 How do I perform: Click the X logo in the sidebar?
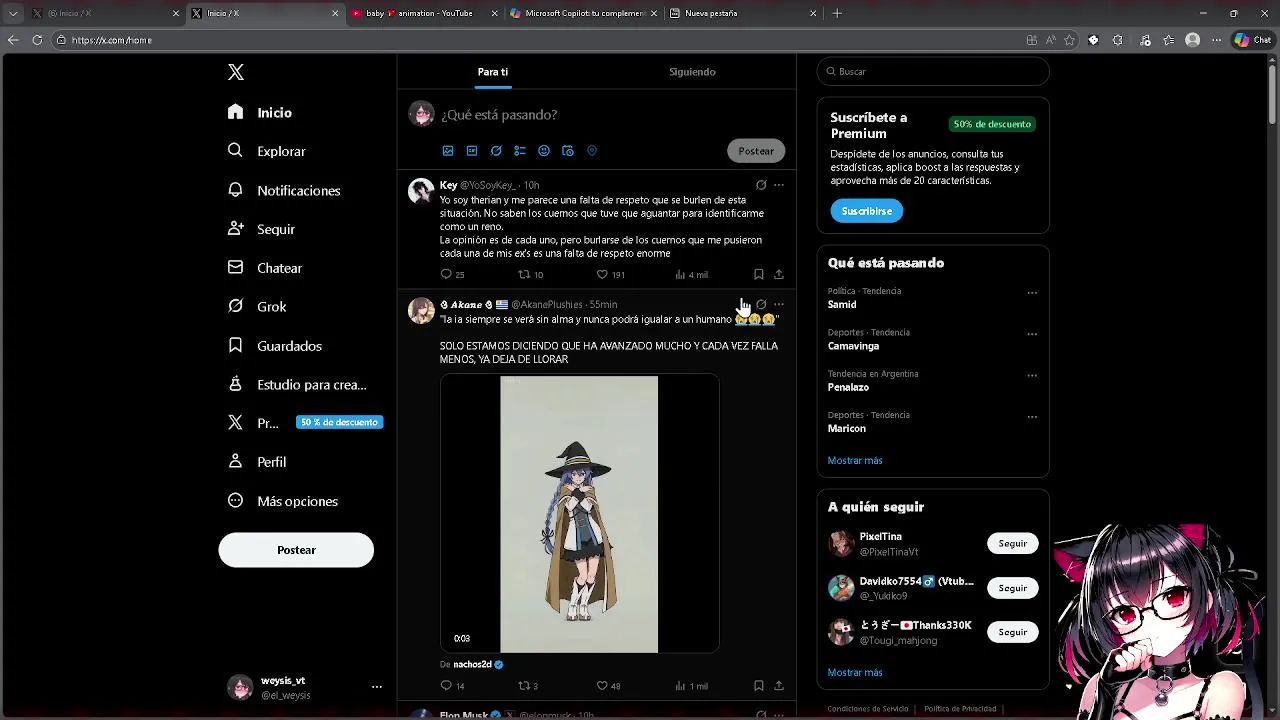[x=236, y=72]
